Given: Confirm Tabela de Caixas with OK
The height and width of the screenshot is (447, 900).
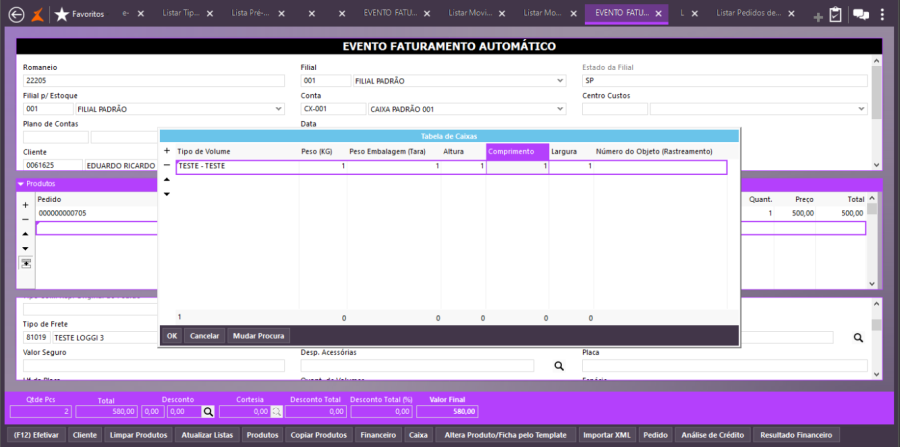Looking at the screenshot, I should pos(172,336).
